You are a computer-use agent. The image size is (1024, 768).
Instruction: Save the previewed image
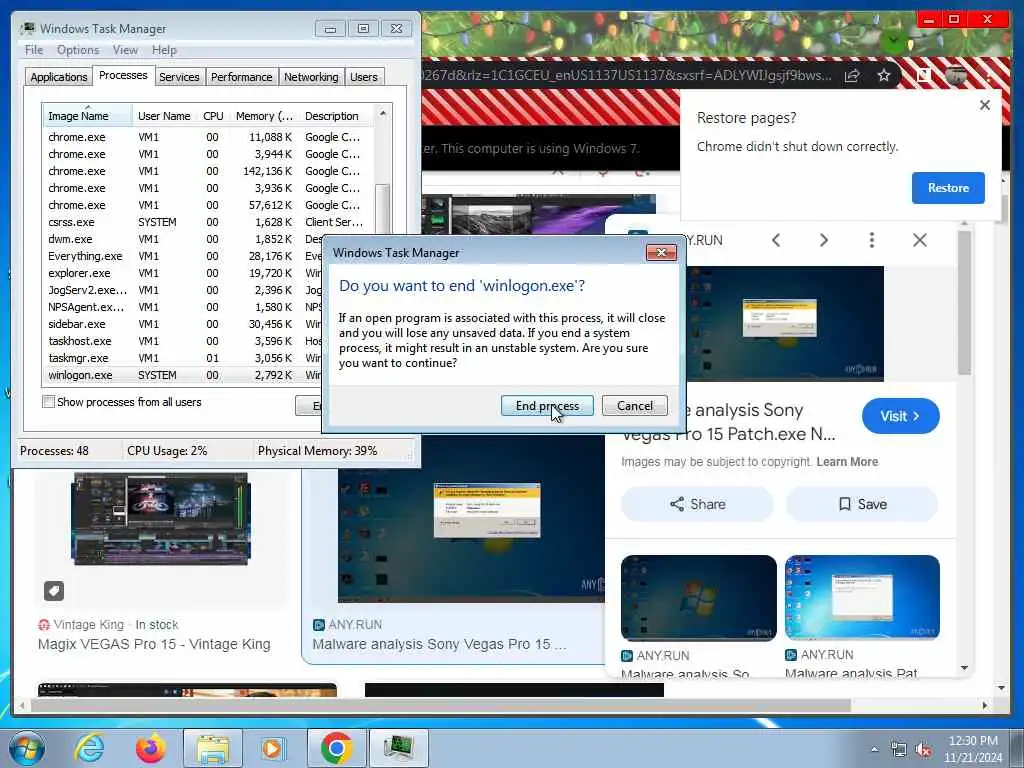[862, 504]
